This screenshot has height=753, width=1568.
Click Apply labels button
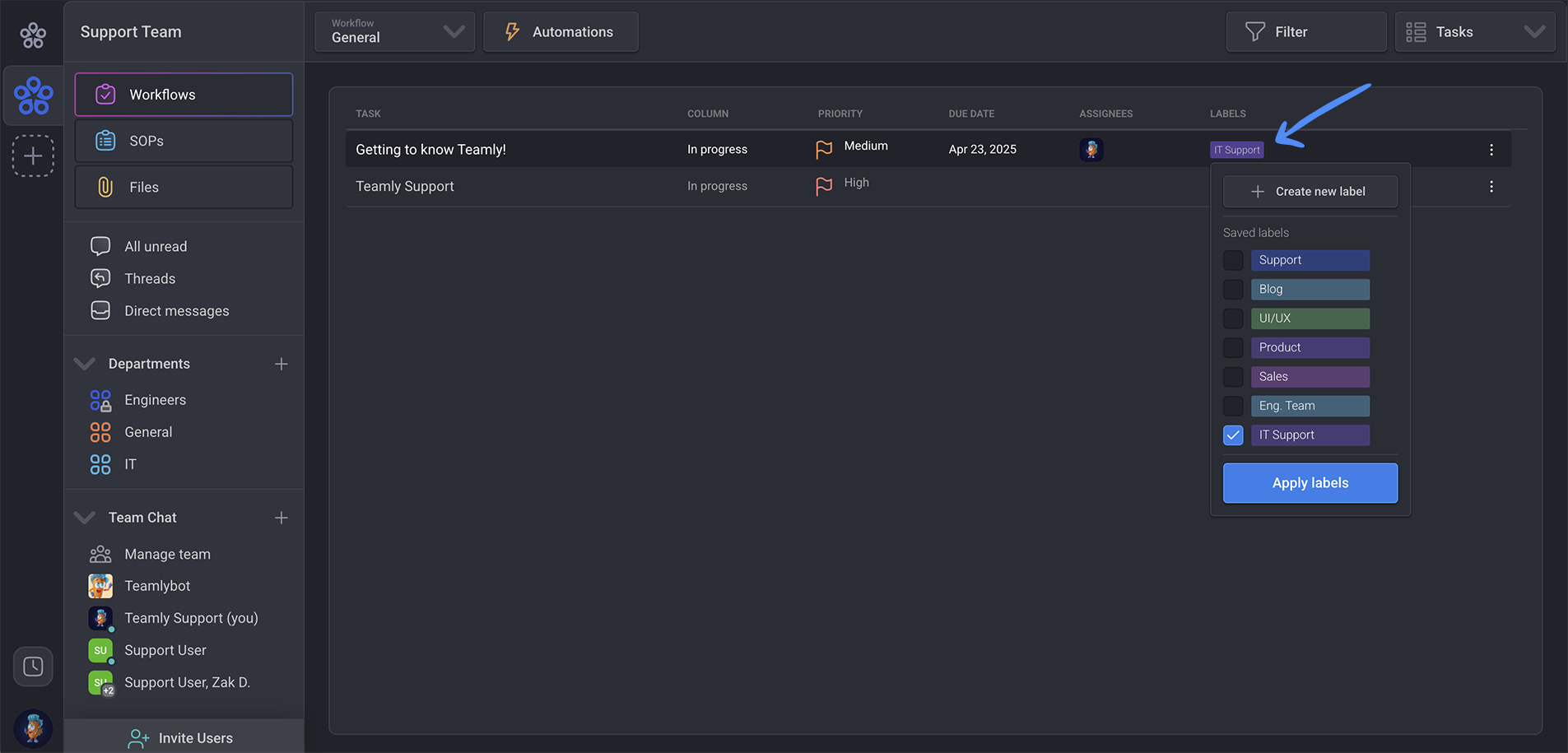(x=1310, y=483)
